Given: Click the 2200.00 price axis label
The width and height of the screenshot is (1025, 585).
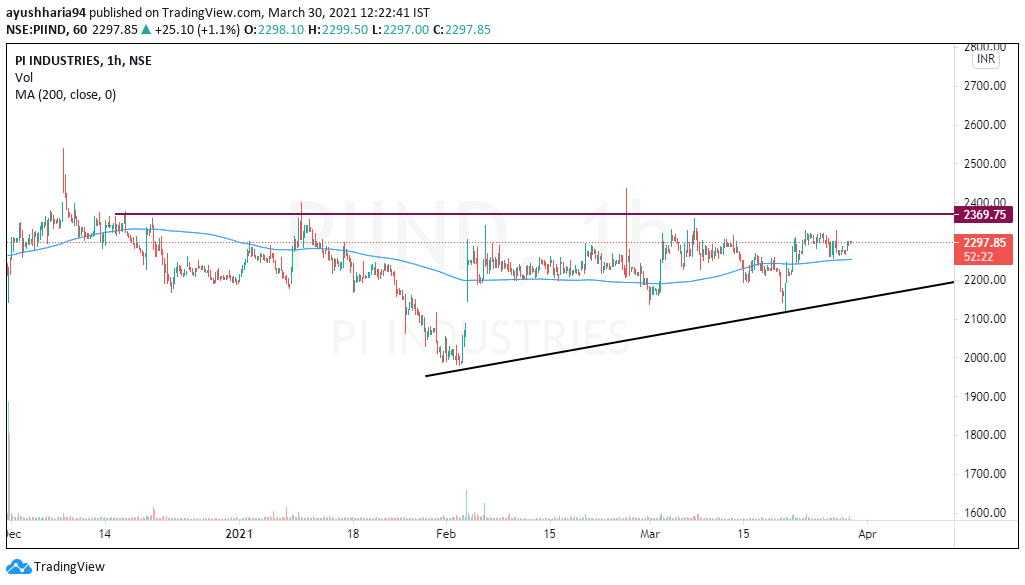Looking at the screenshot, I should pyautogui.click(x=984, y=280).
